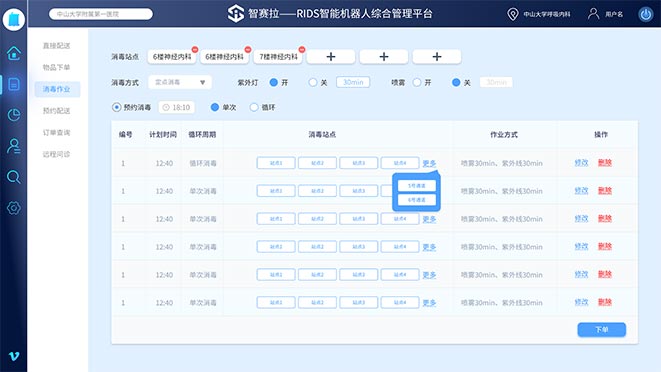The height and width of the screenshot is (372, 661).
Task: Go to the 订单查询 menu item
Action: (x=56, y=132)
